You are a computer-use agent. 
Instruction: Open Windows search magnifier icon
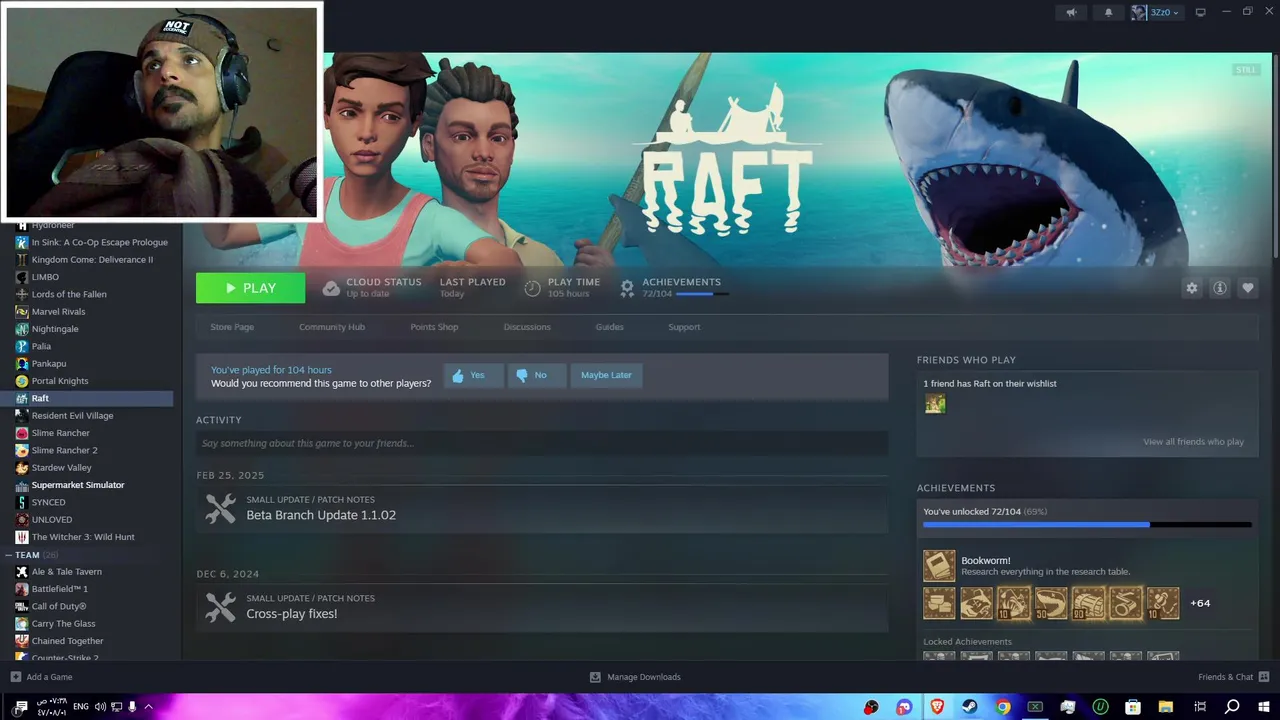[x=1232, y=707]
